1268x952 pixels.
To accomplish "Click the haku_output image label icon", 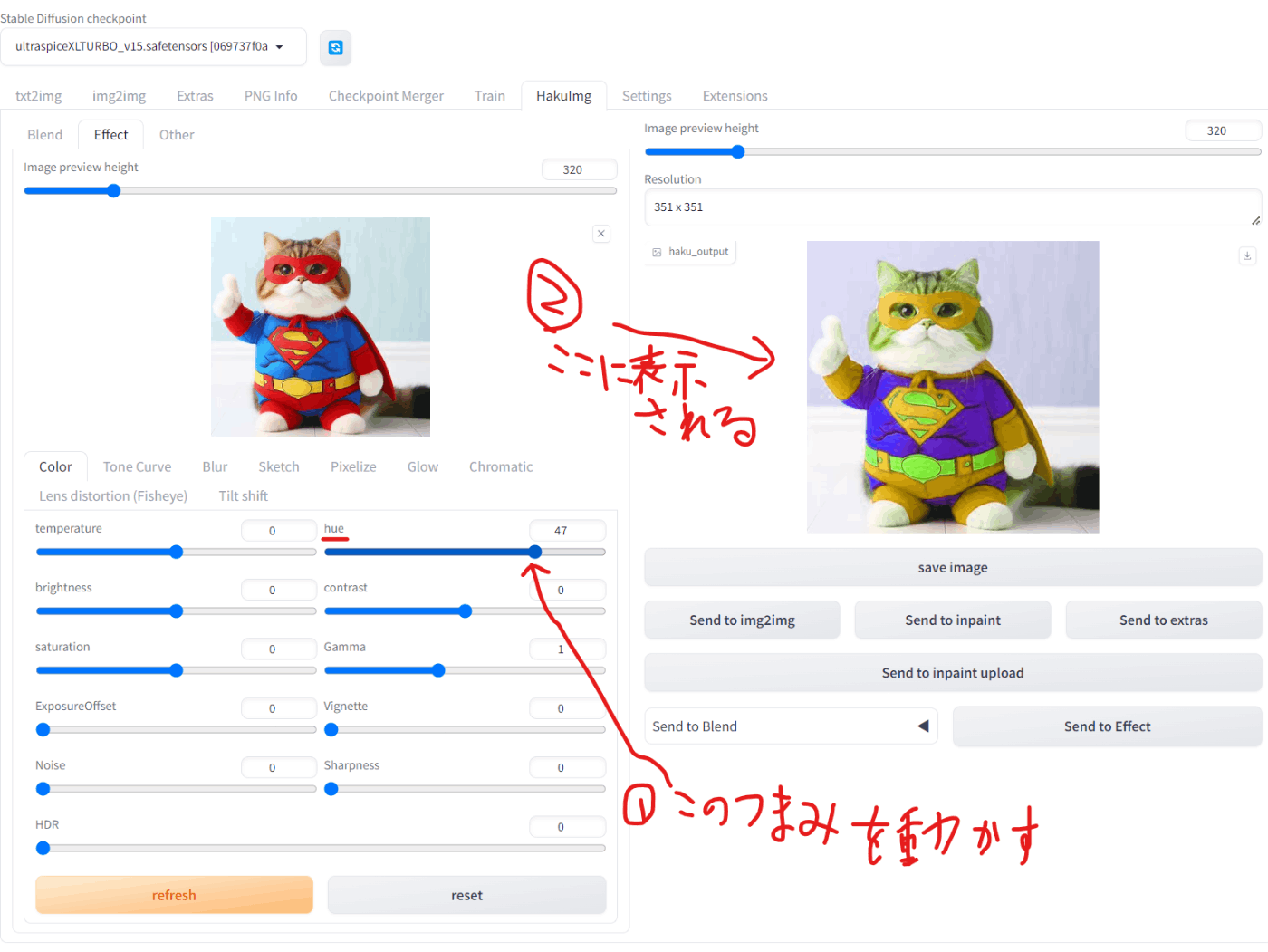I will click(x=657, y=252).
